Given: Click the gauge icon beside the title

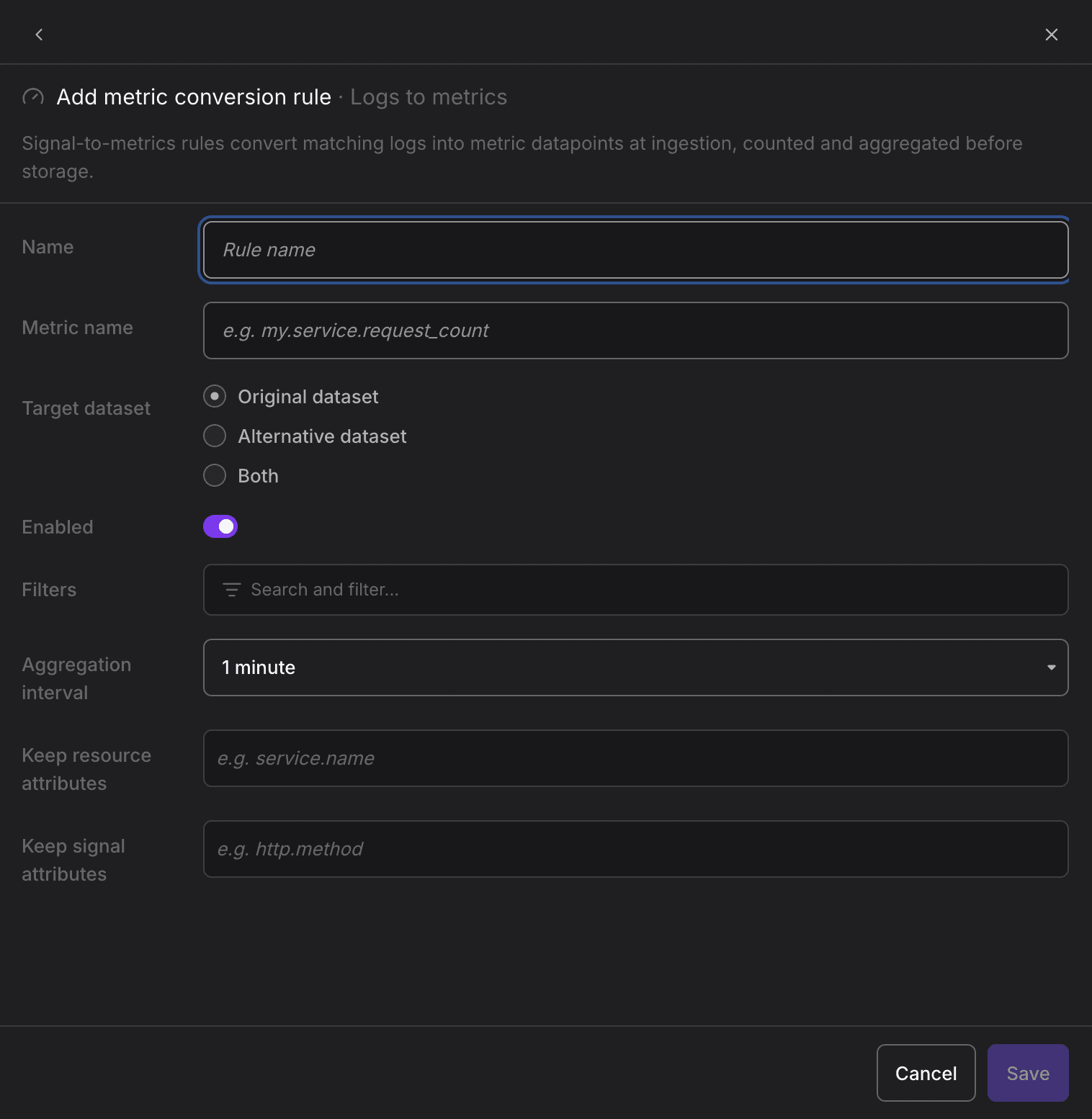Looking at the screenshot, I should 33,97.
